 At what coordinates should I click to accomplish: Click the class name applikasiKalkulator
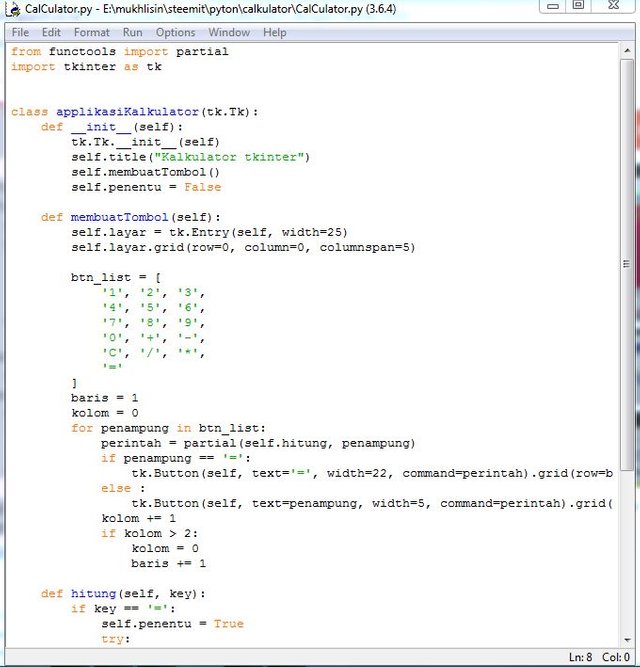[x=127, y=112]
